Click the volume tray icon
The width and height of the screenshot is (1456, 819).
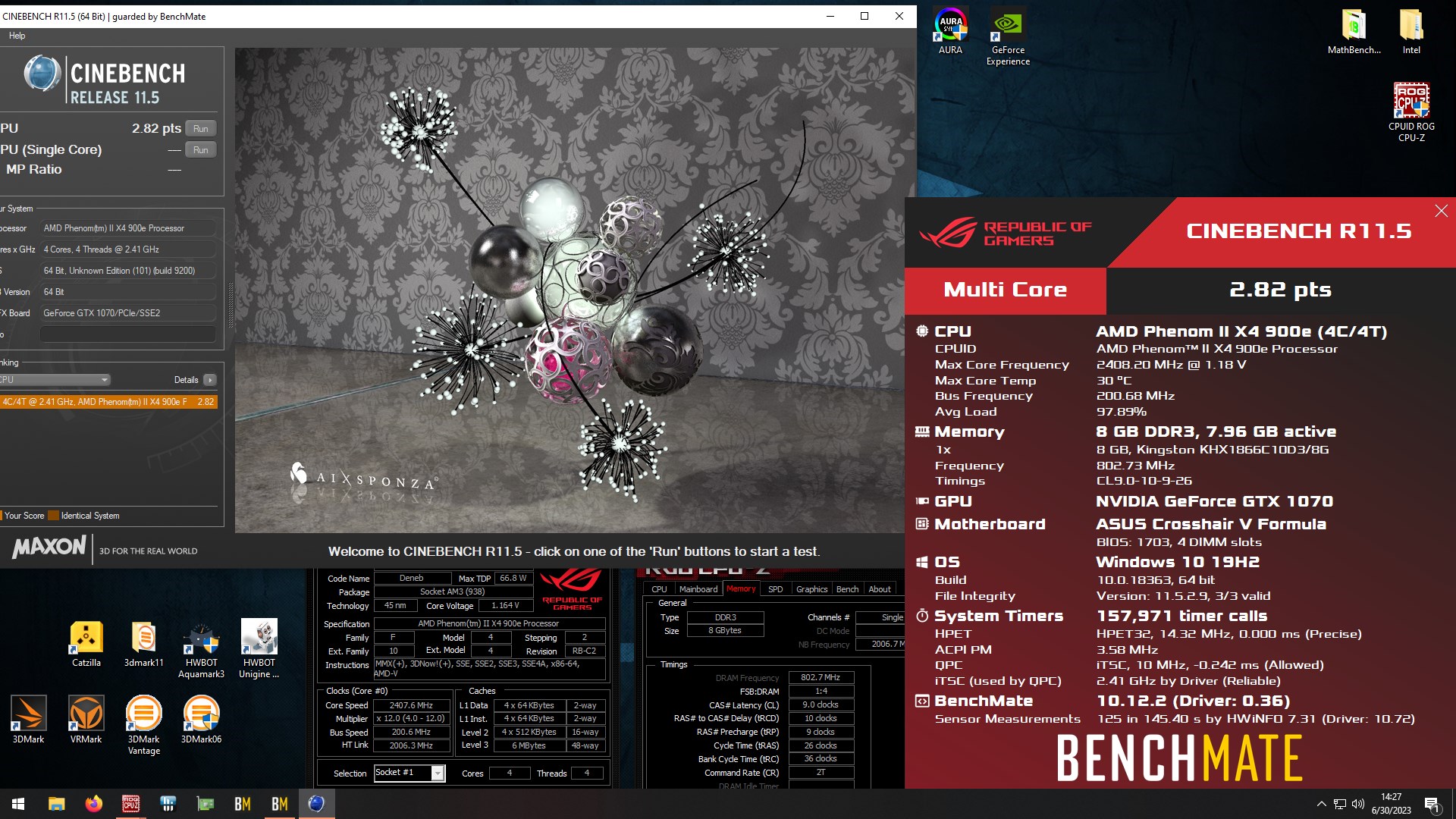1358,804
